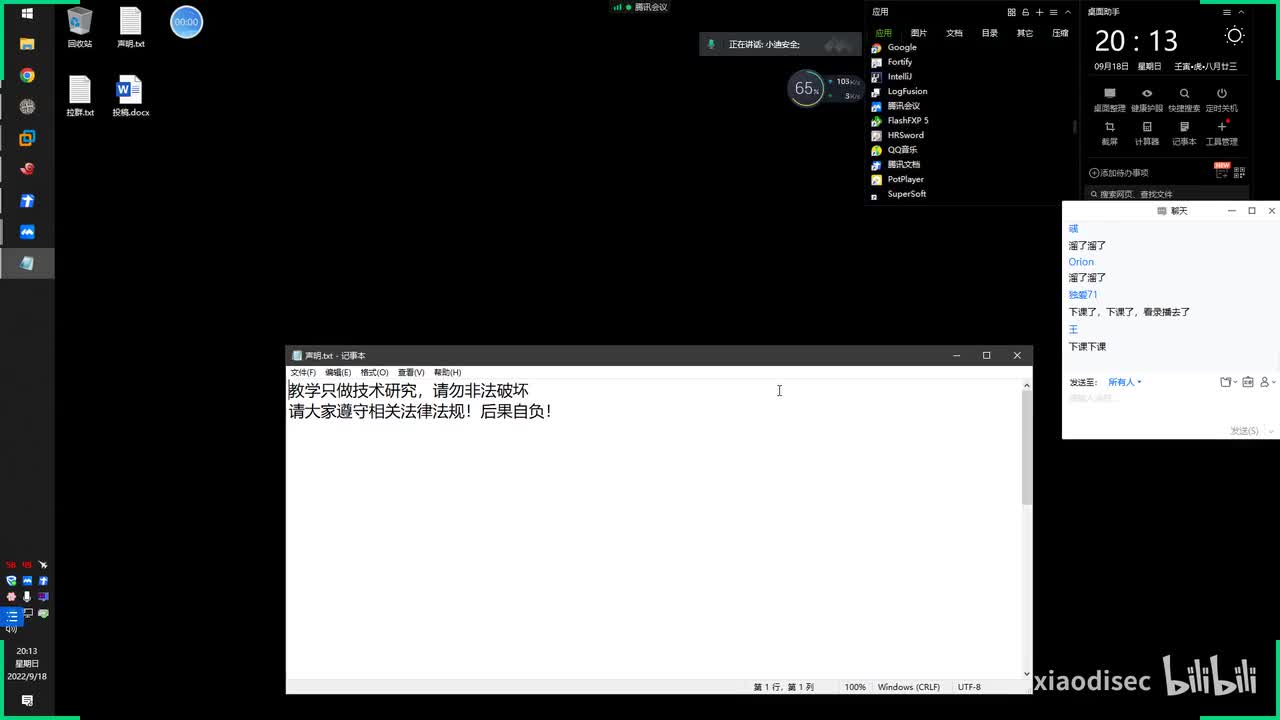Open the person options dropdown in chat

(x=1267, y=382)
